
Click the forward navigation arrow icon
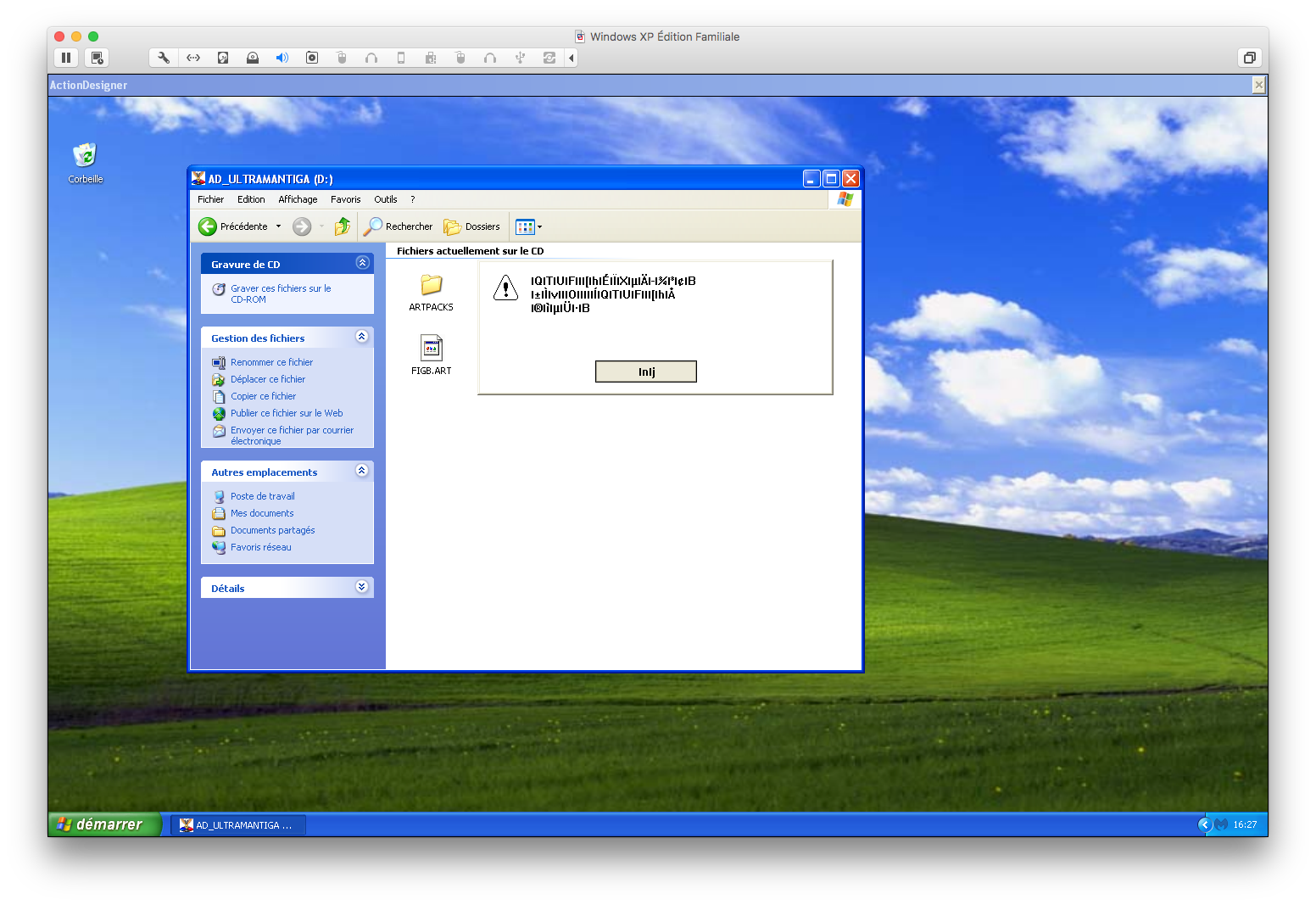302,226
